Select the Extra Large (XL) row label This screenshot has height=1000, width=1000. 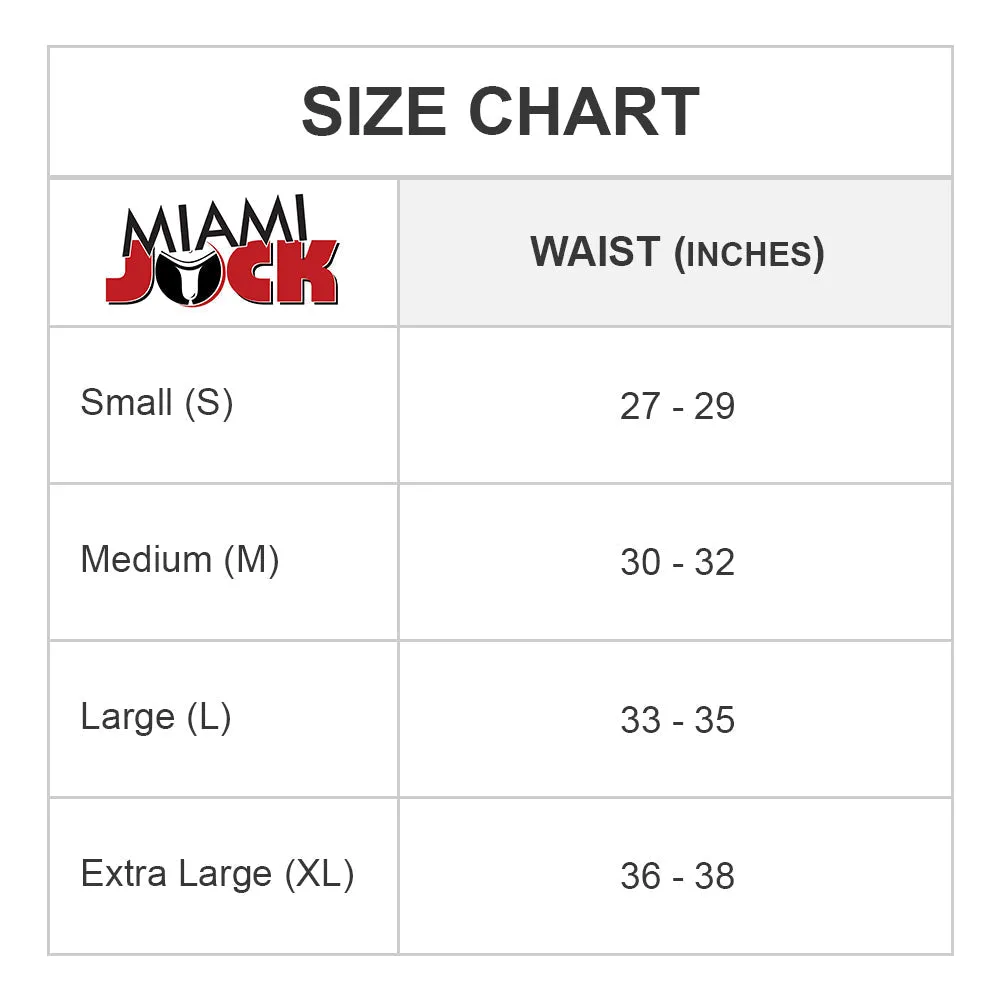pyautogui.click(x=217, y=874)
